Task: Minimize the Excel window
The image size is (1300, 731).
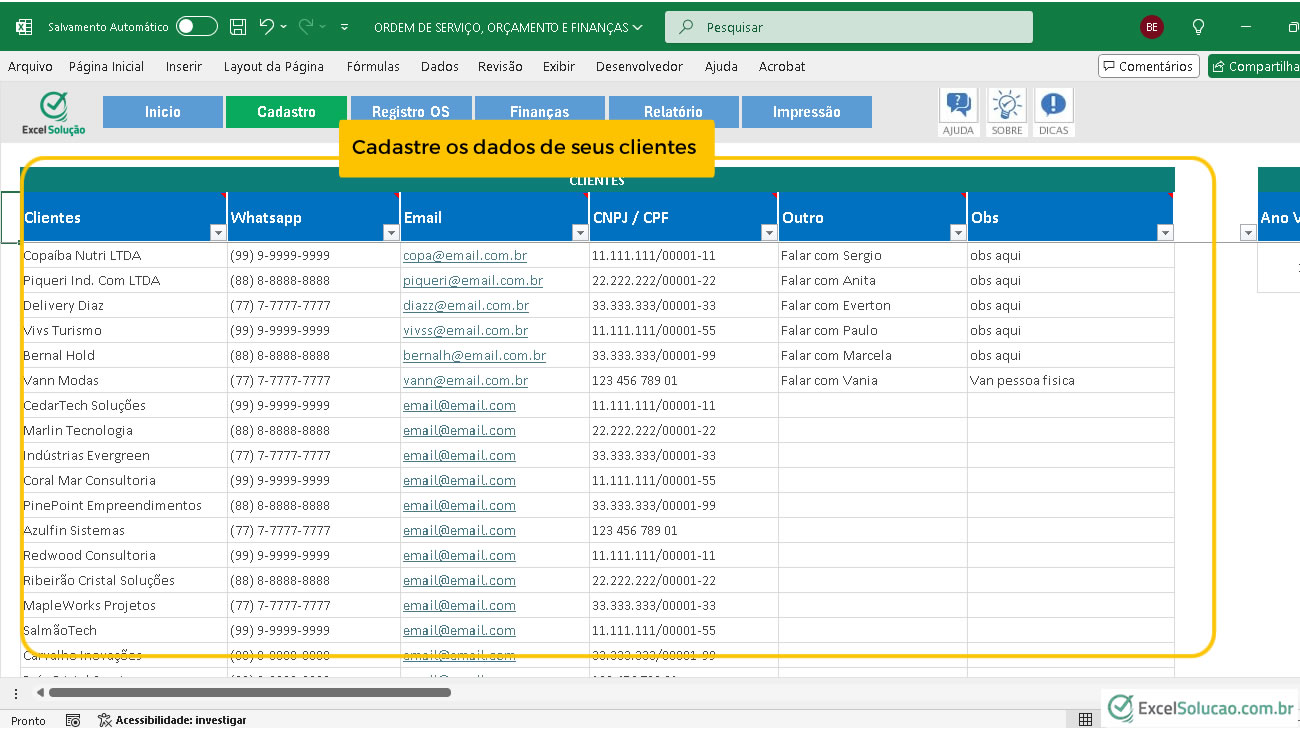Action: pos(1246,27)
